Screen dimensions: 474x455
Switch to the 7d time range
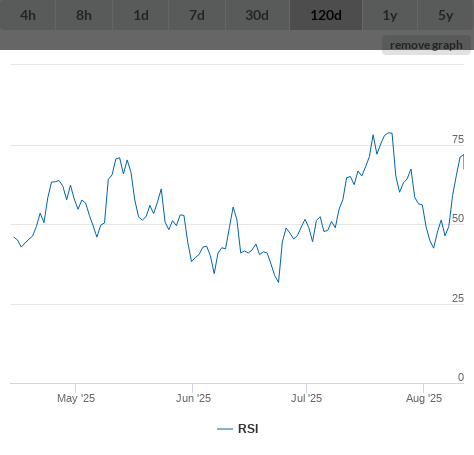(197, 15)
